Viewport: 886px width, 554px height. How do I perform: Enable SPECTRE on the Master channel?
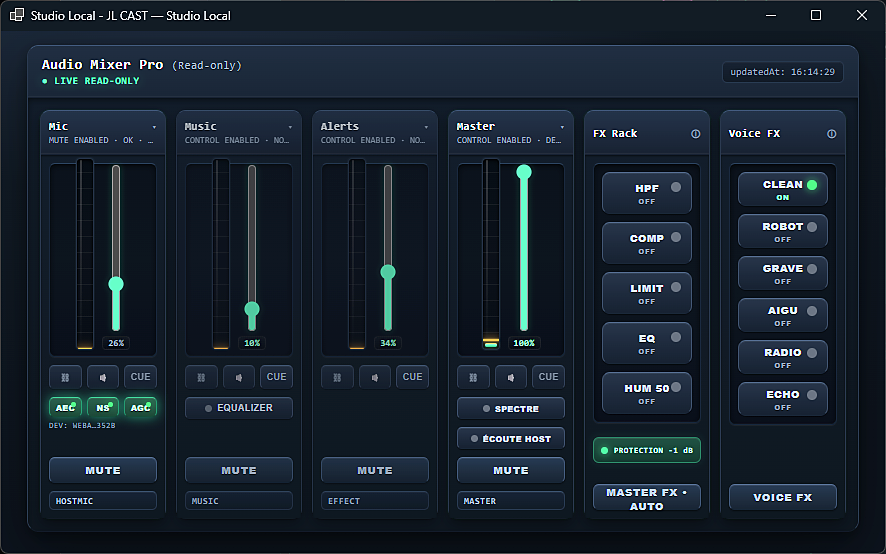coord(511,409)
